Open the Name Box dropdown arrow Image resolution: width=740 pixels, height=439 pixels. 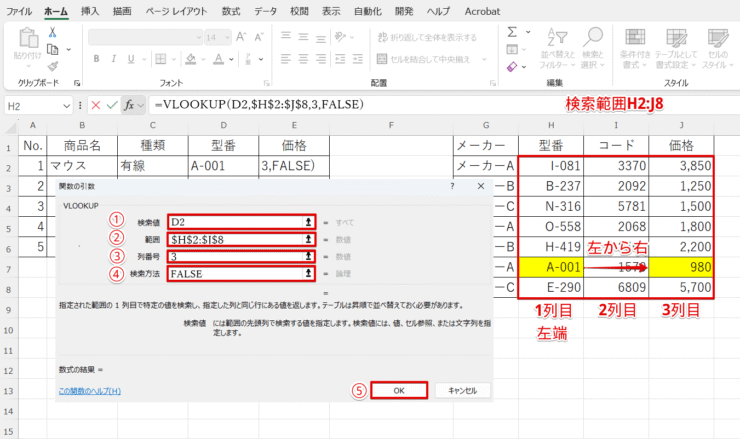point(66,106)
